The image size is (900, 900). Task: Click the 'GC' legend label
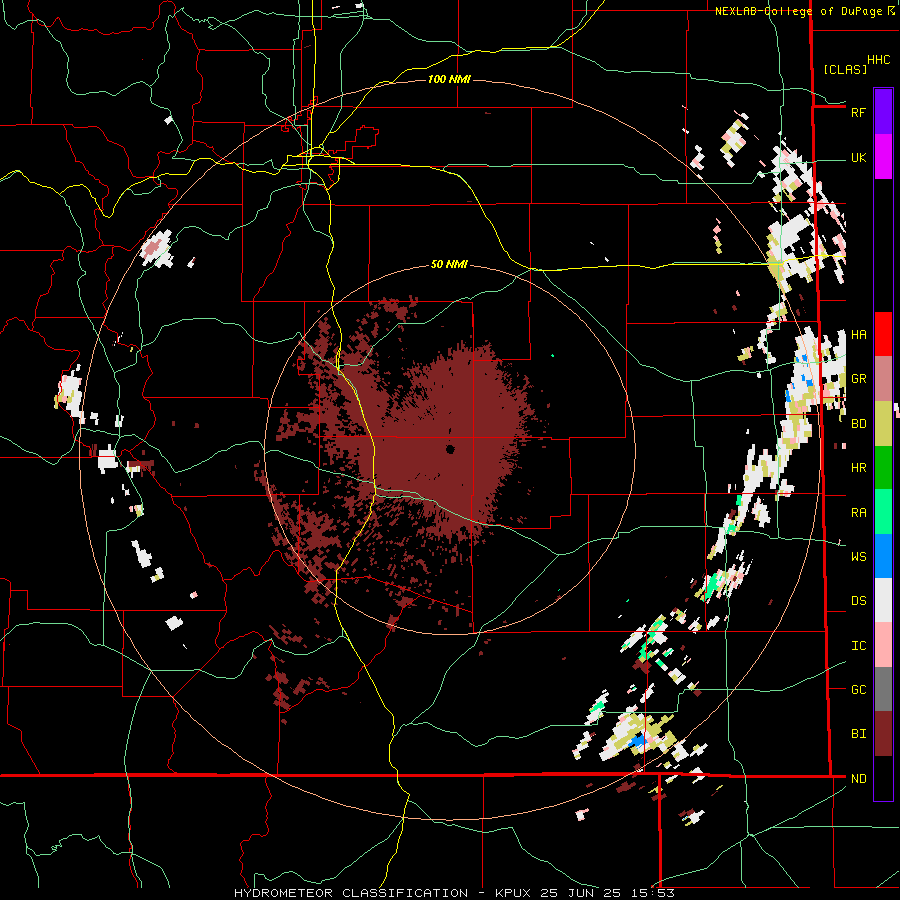(x=858, y=690)
